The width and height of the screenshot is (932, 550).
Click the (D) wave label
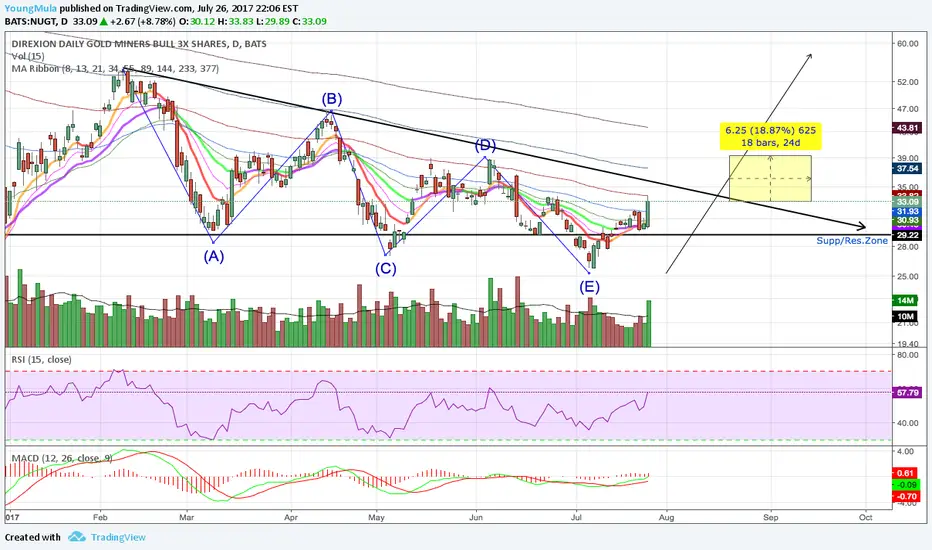485,145
